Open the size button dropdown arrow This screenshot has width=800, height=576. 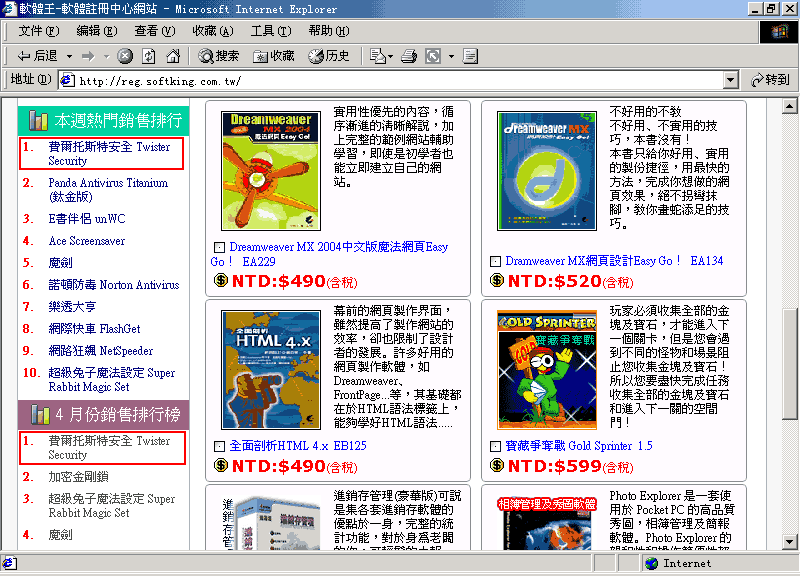451,56
